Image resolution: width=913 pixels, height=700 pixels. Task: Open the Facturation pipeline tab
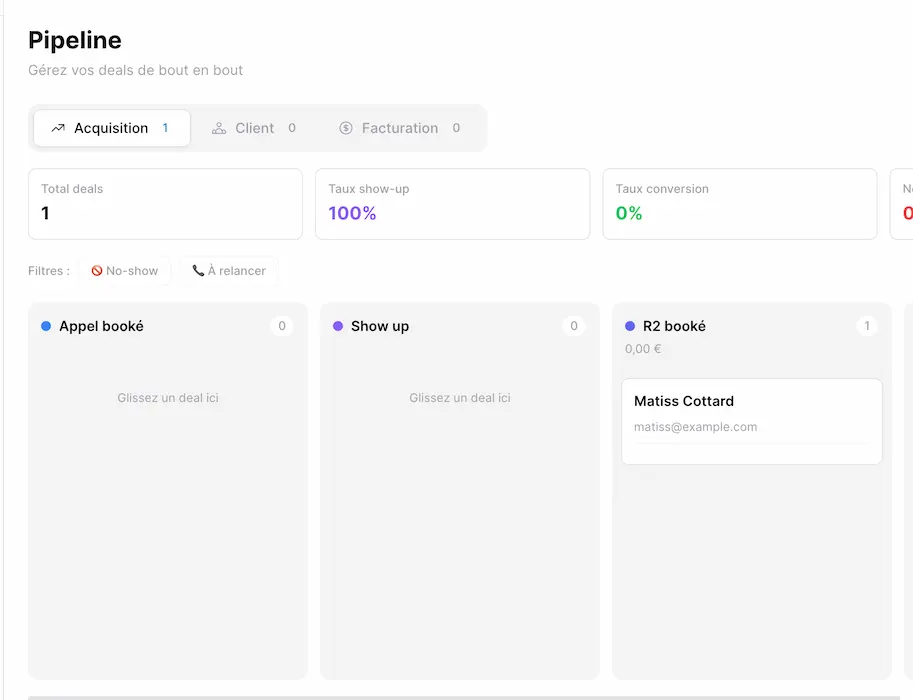pos(400,128)
